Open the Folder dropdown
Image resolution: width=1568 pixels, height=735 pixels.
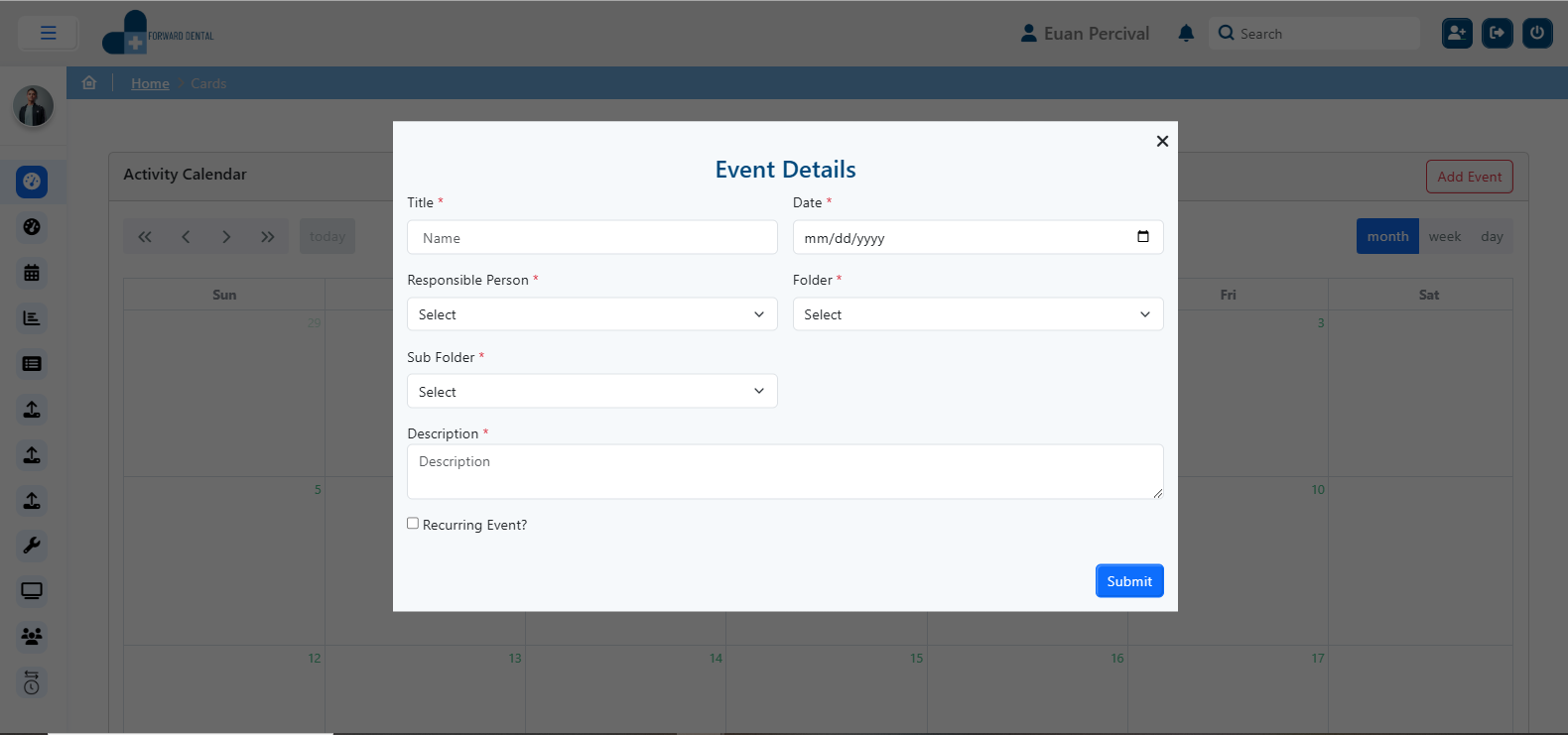point(979,314)
